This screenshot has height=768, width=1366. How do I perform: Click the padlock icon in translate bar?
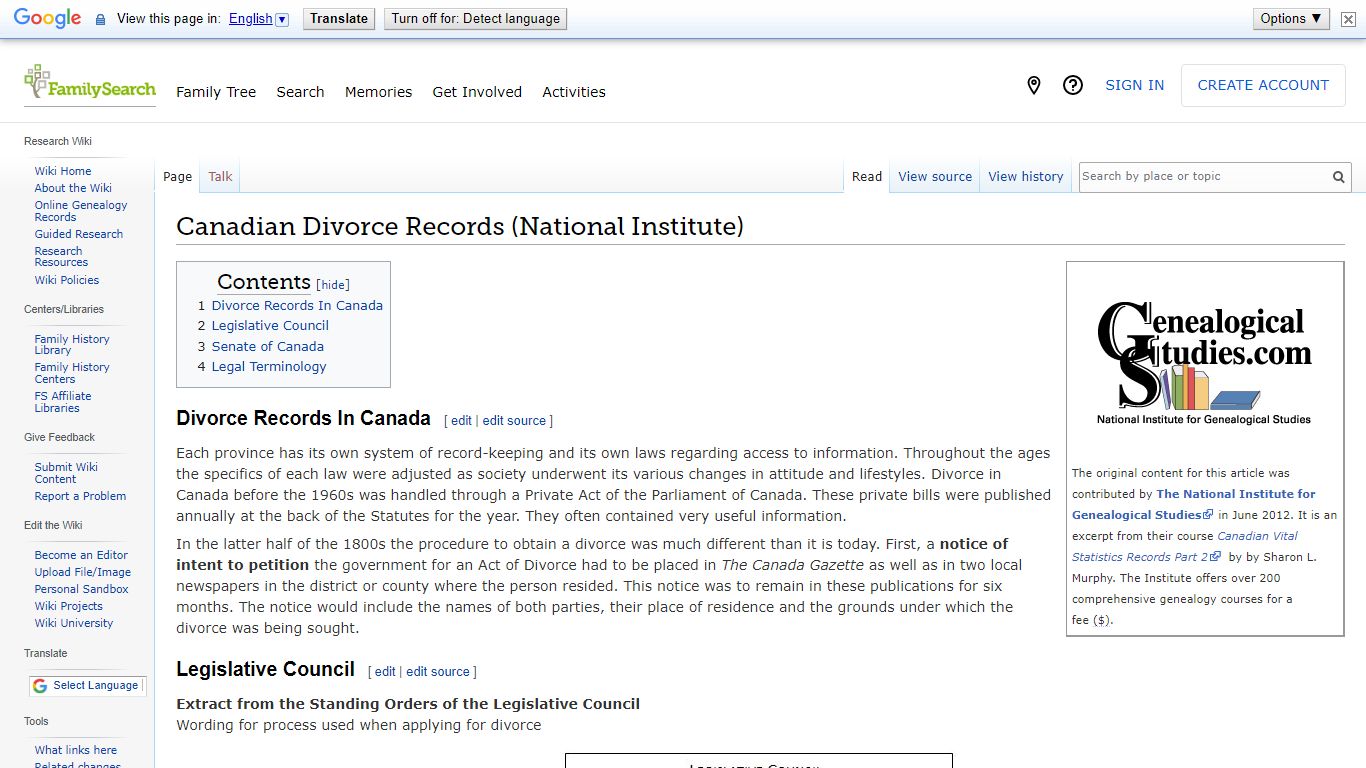(x=100, y=19)
